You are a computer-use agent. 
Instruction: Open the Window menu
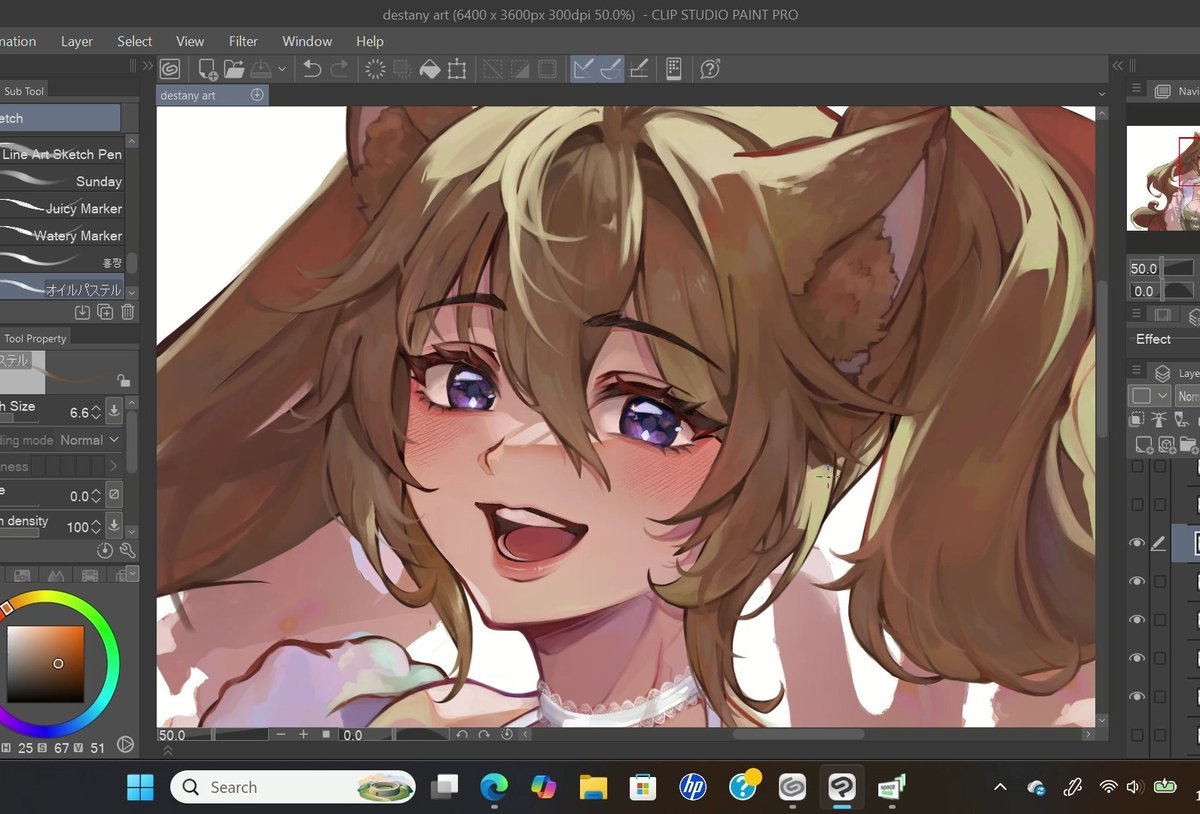pos(307,41)
